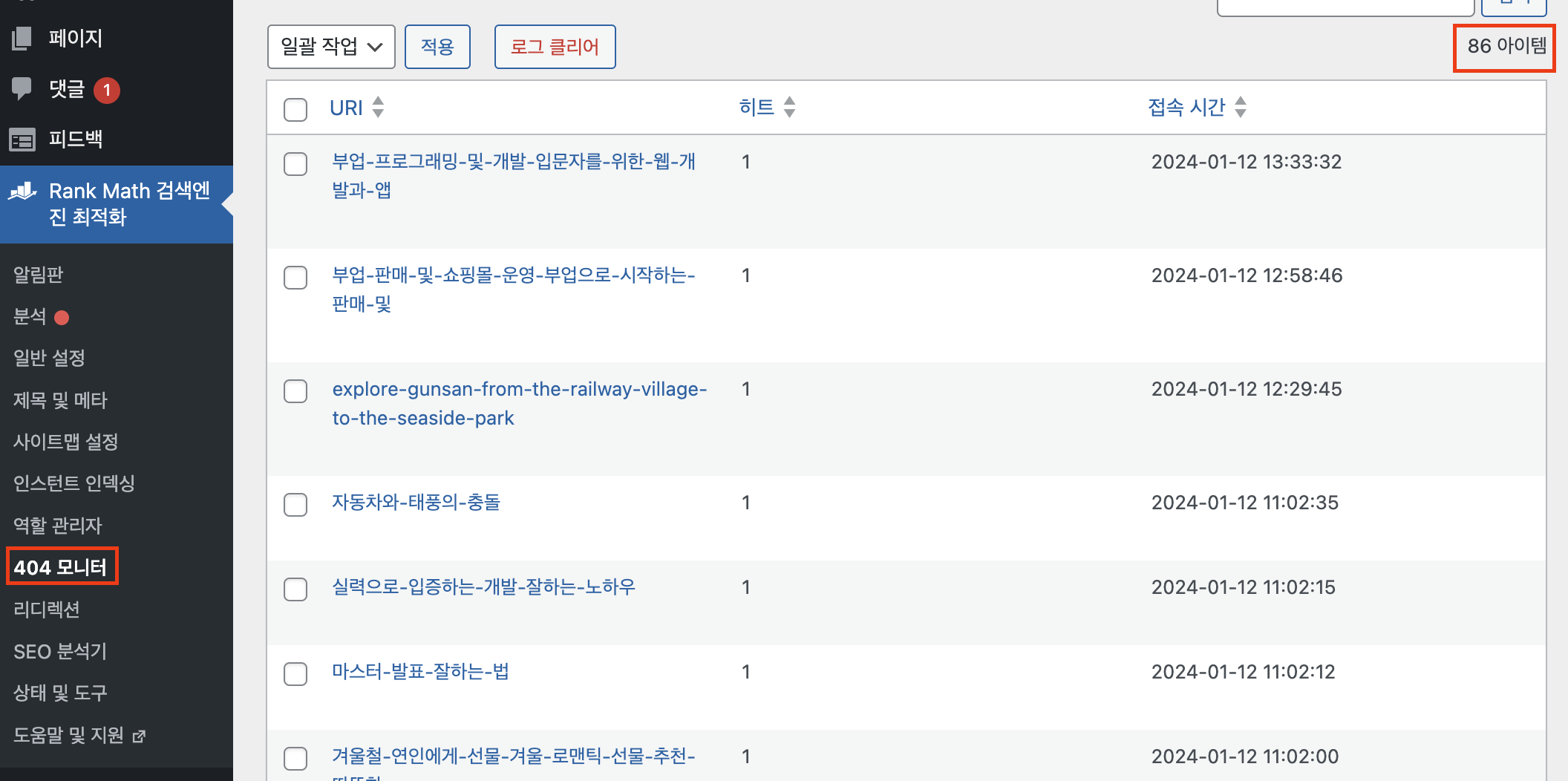Select the Rank Math SEO wave icon
Viewport: 1568px width, 781px height.
point(22,192)
